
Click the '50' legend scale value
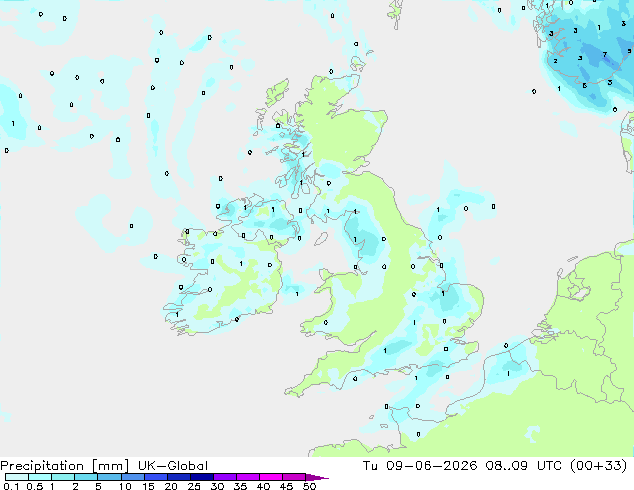tap(309, 486)
